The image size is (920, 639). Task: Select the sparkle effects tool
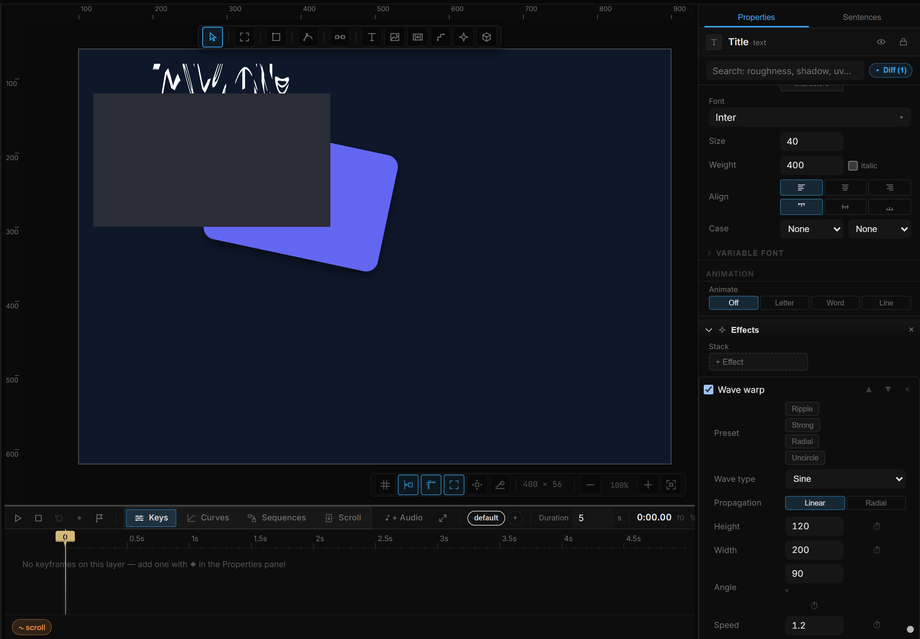(464, 37)
